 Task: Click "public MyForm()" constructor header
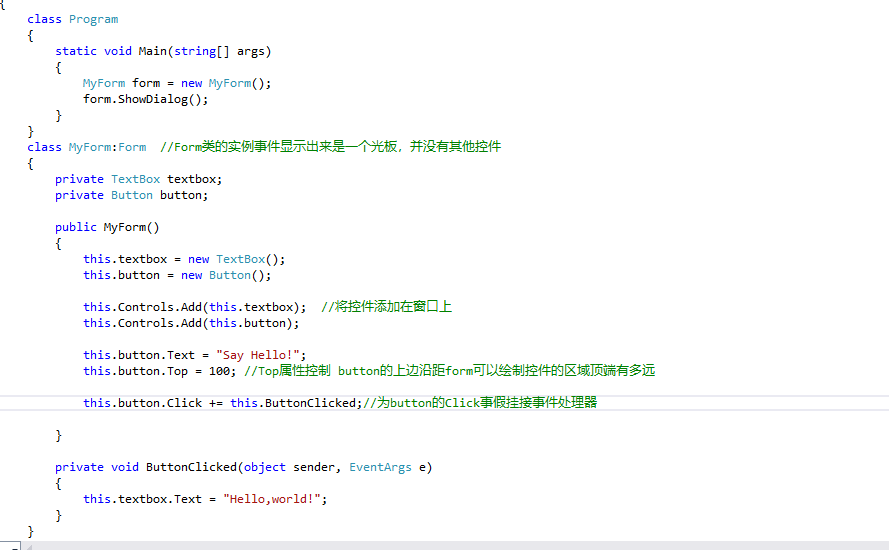107,227
